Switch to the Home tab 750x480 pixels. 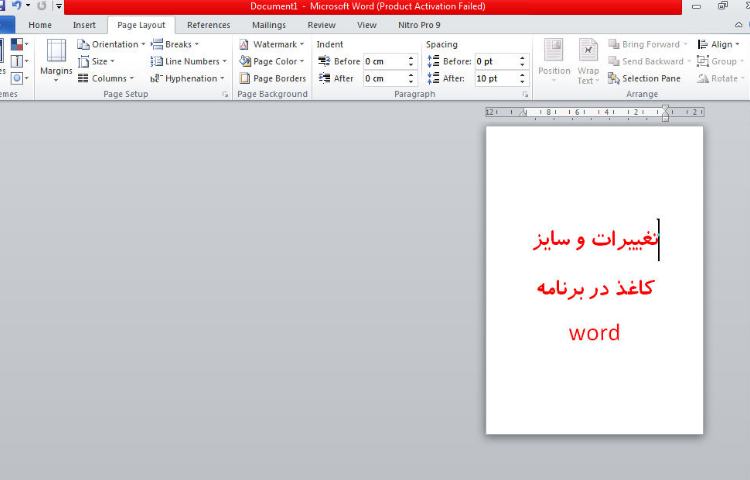pyautogui.click(x=40, y=25)
